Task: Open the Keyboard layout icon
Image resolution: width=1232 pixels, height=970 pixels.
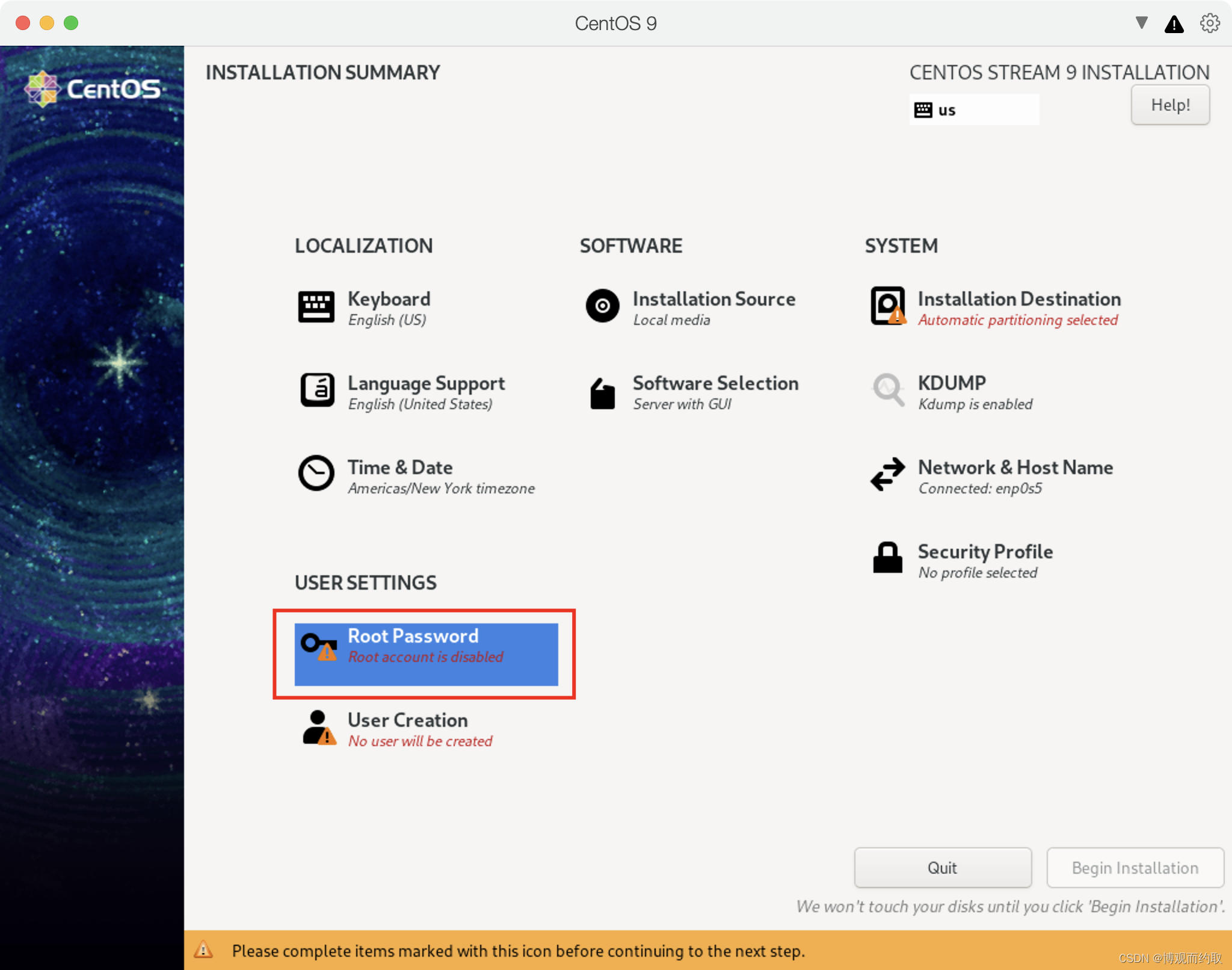Action: pyautogui.click(x=316, y=307)
